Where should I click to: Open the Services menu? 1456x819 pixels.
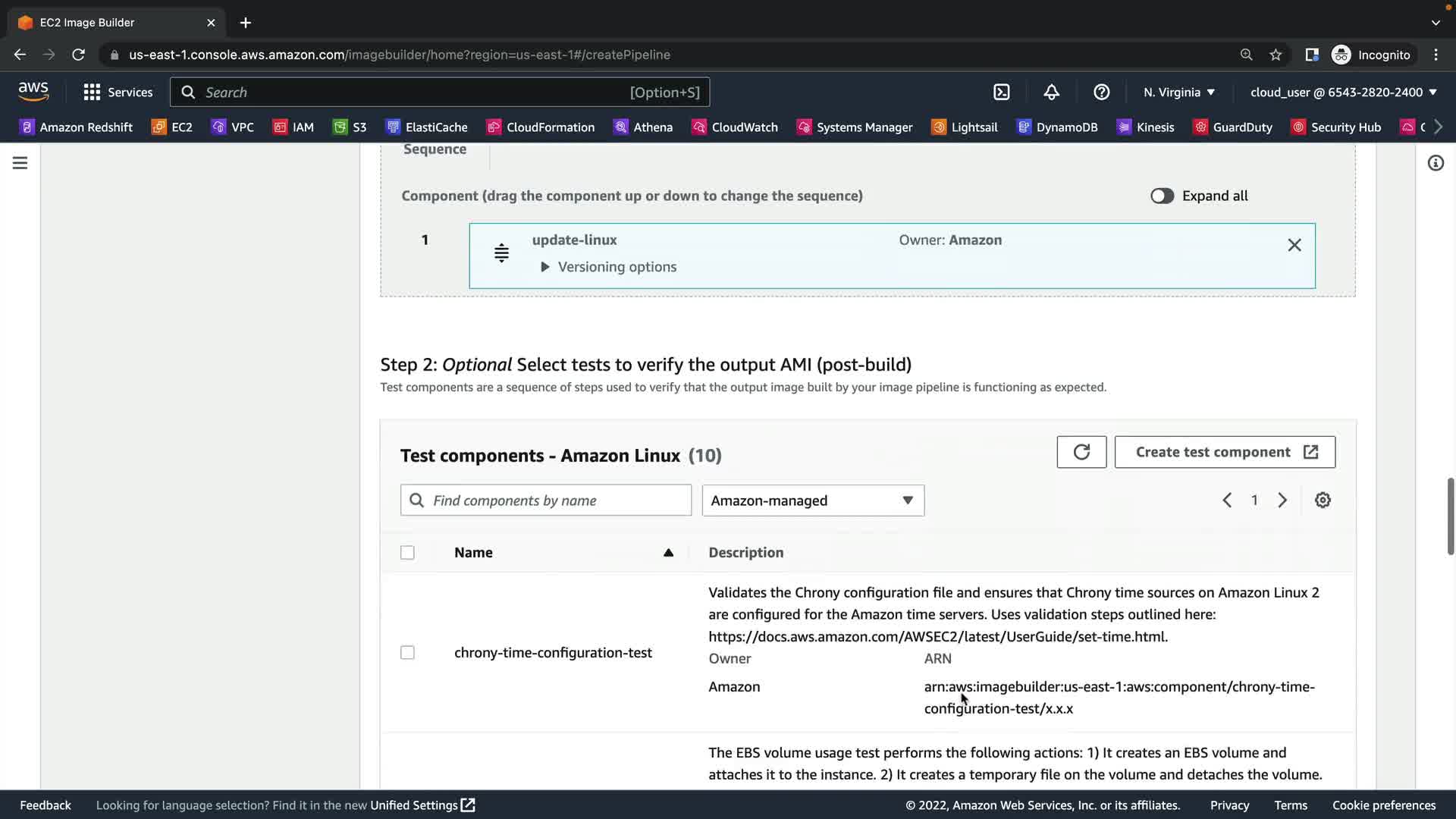[x=118, y=93]
